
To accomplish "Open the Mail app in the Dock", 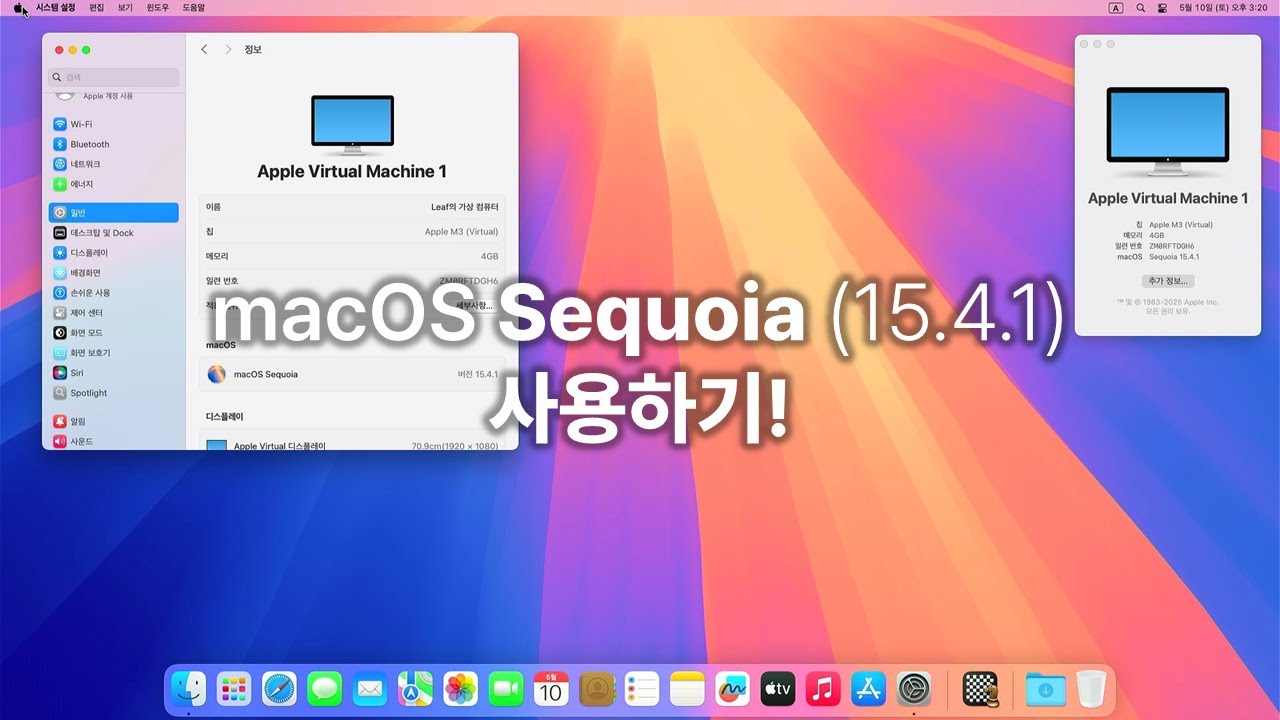I will coord(370,689).
